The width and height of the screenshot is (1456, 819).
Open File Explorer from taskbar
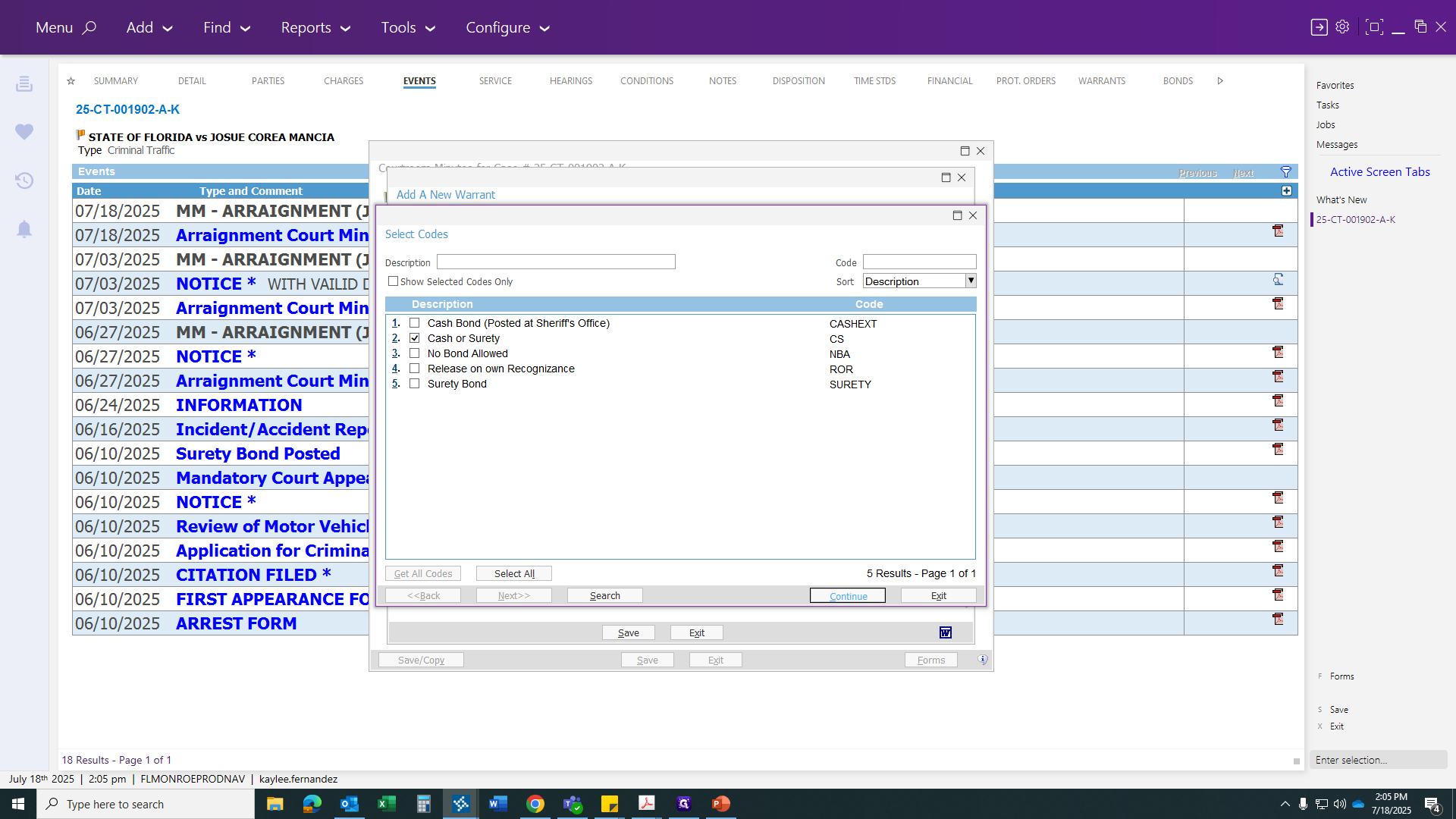pos(275,804)
